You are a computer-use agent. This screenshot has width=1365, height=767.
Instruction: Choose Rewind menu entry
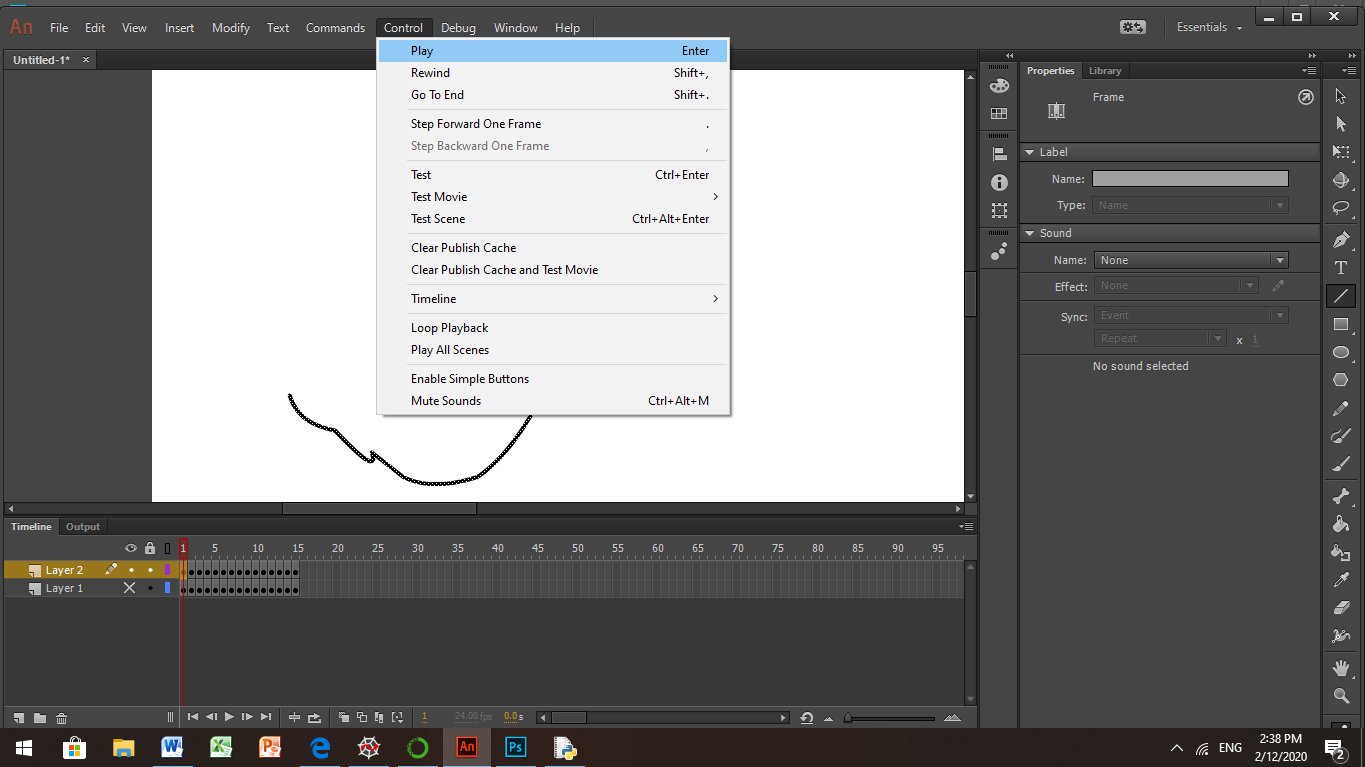pos(553,73)
